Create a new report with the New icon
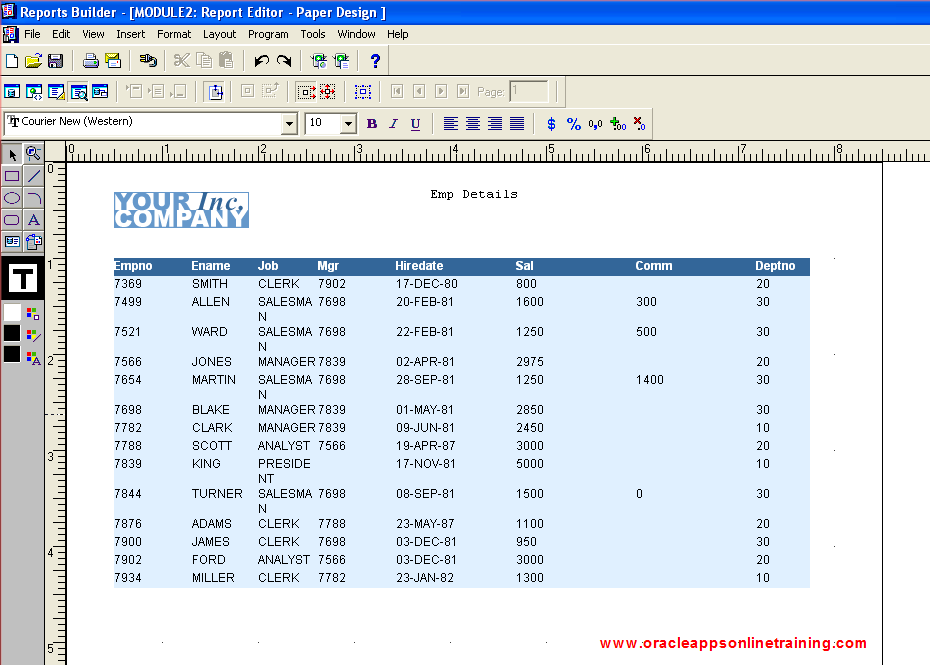Viewport: 930px width, 665px height. click(x=12, y=61)
